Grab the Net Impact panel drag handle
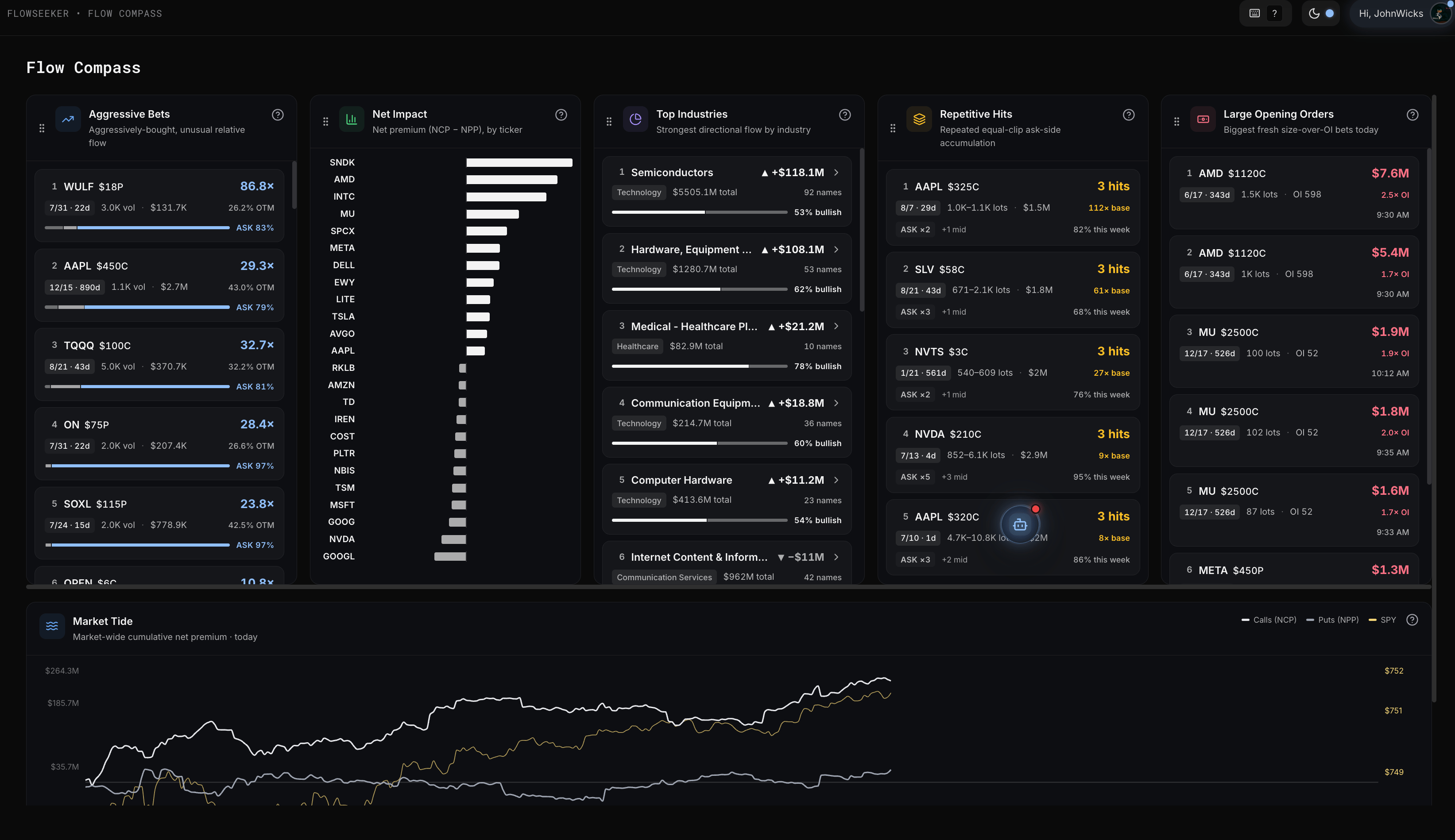Image resolution: width=1455 pixels, height=840 pixels. 325,121
